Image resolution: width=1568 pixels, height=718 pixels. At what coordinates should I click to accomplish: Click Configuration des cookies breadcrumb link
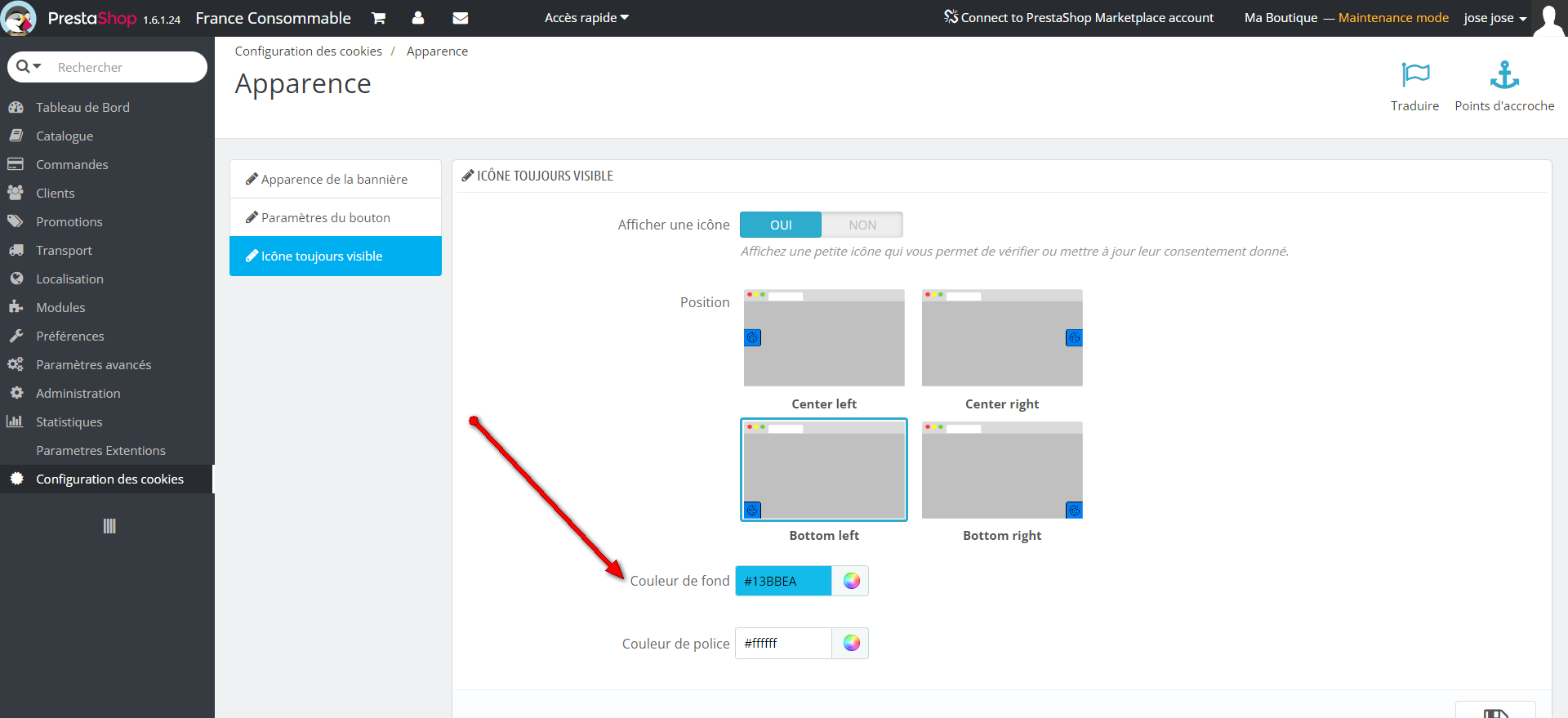[x=308, y=51]
